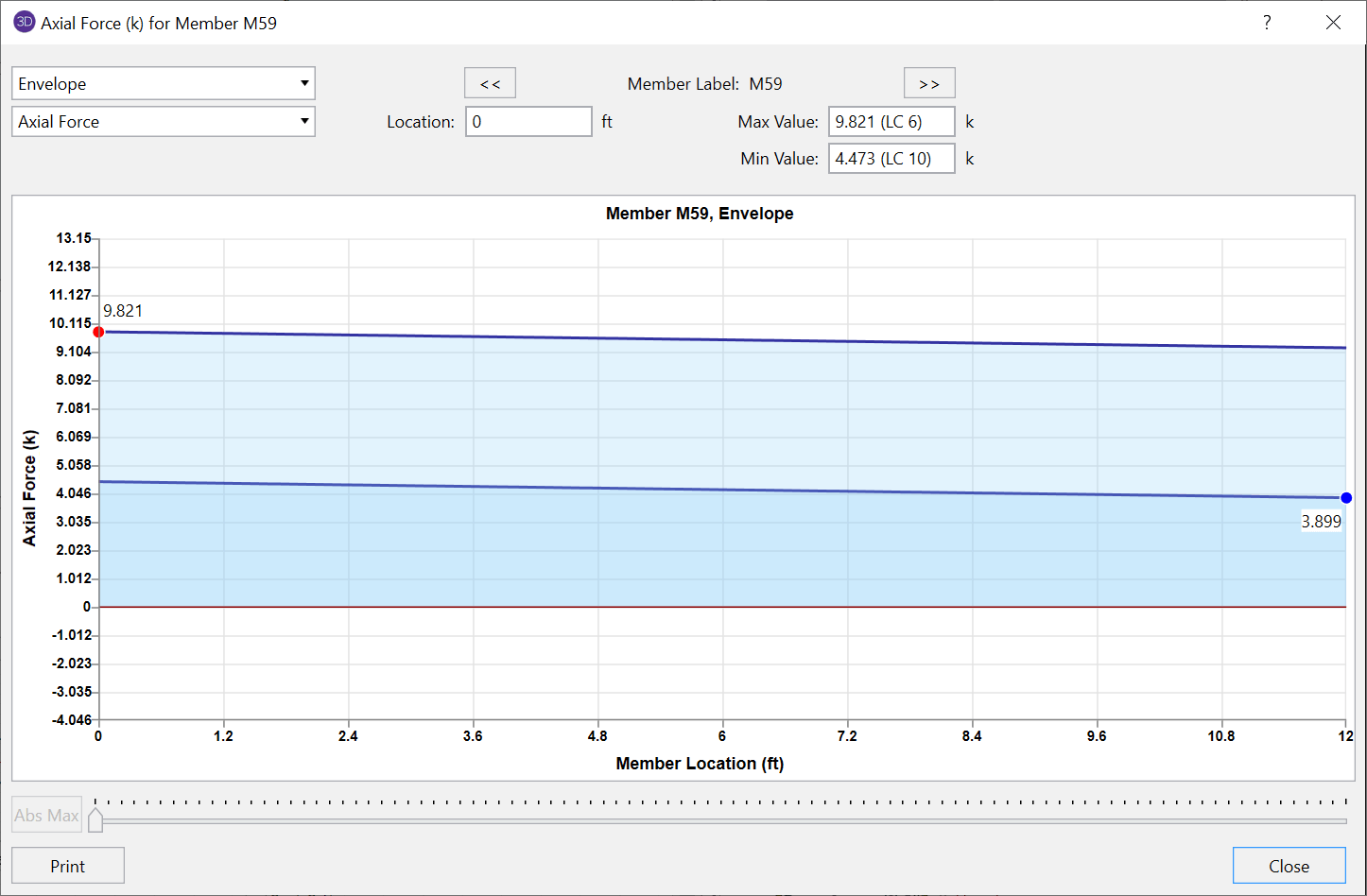
Task: Expand the Axial Force diagram type dropdown
Action: click(x=163, y=121)
